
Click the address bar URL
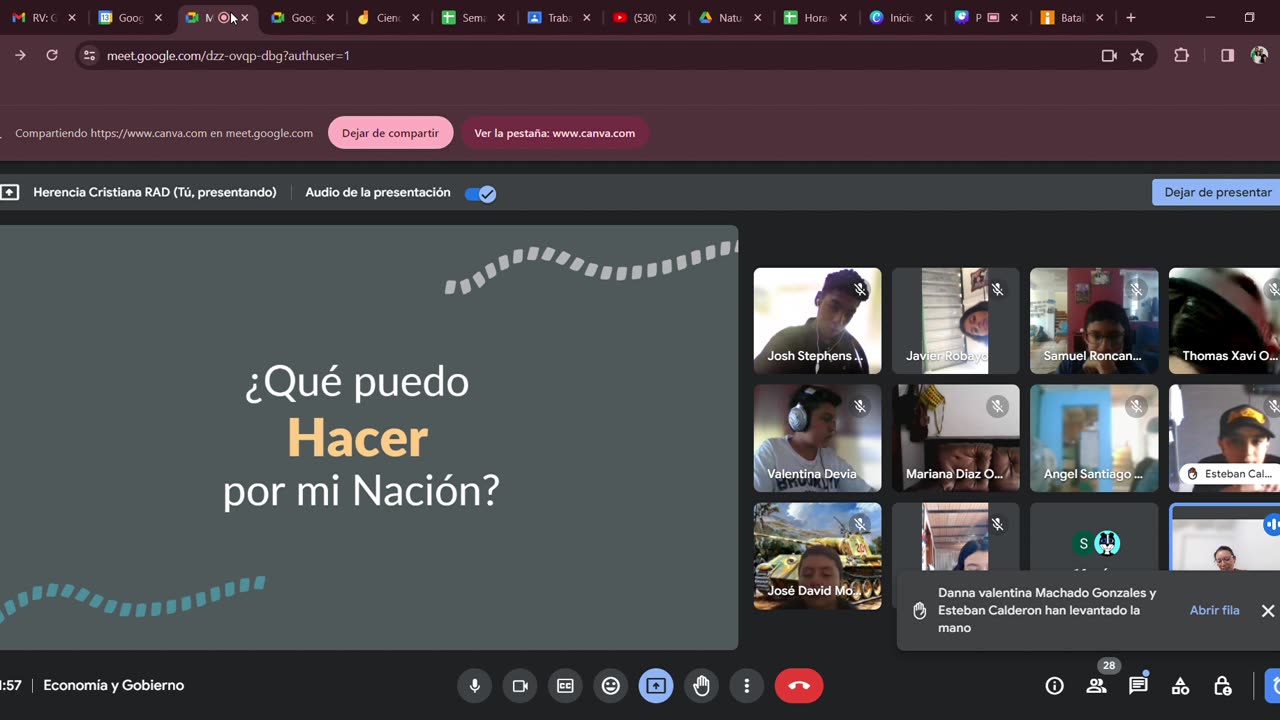pos(228,56)
